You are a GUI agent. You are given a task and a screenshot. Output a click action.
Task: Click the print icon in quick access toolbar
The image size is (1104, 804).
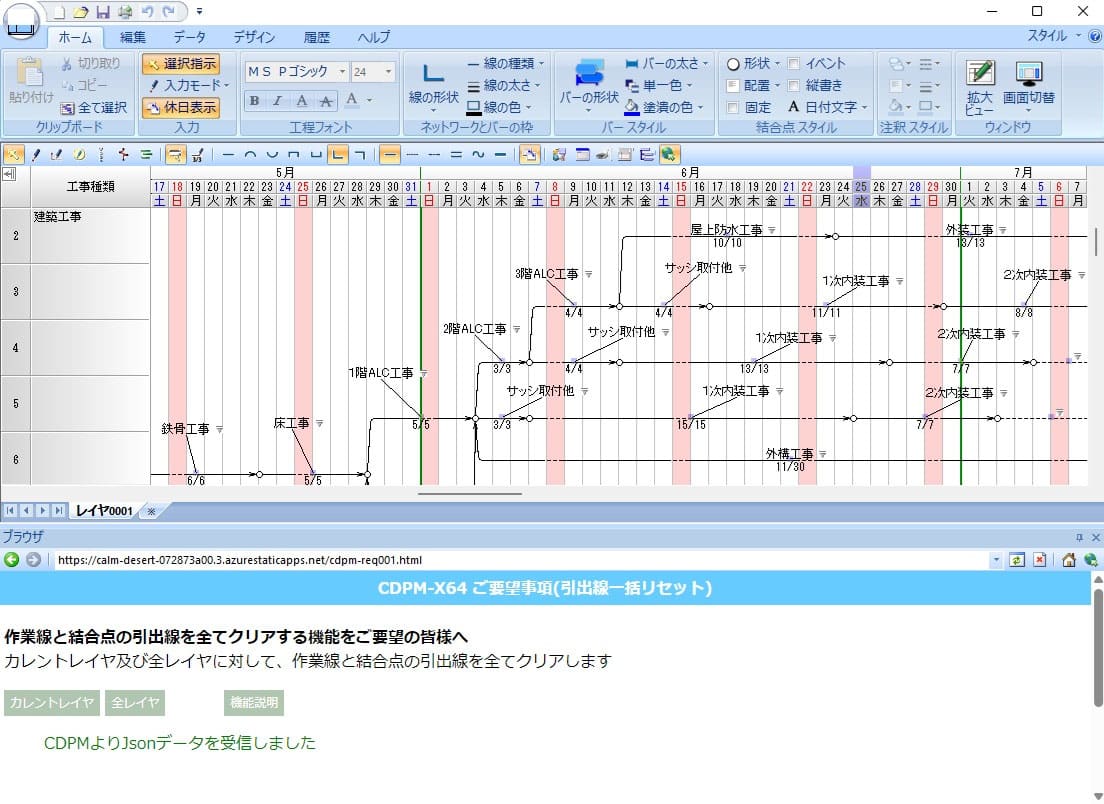pos(125,12)
